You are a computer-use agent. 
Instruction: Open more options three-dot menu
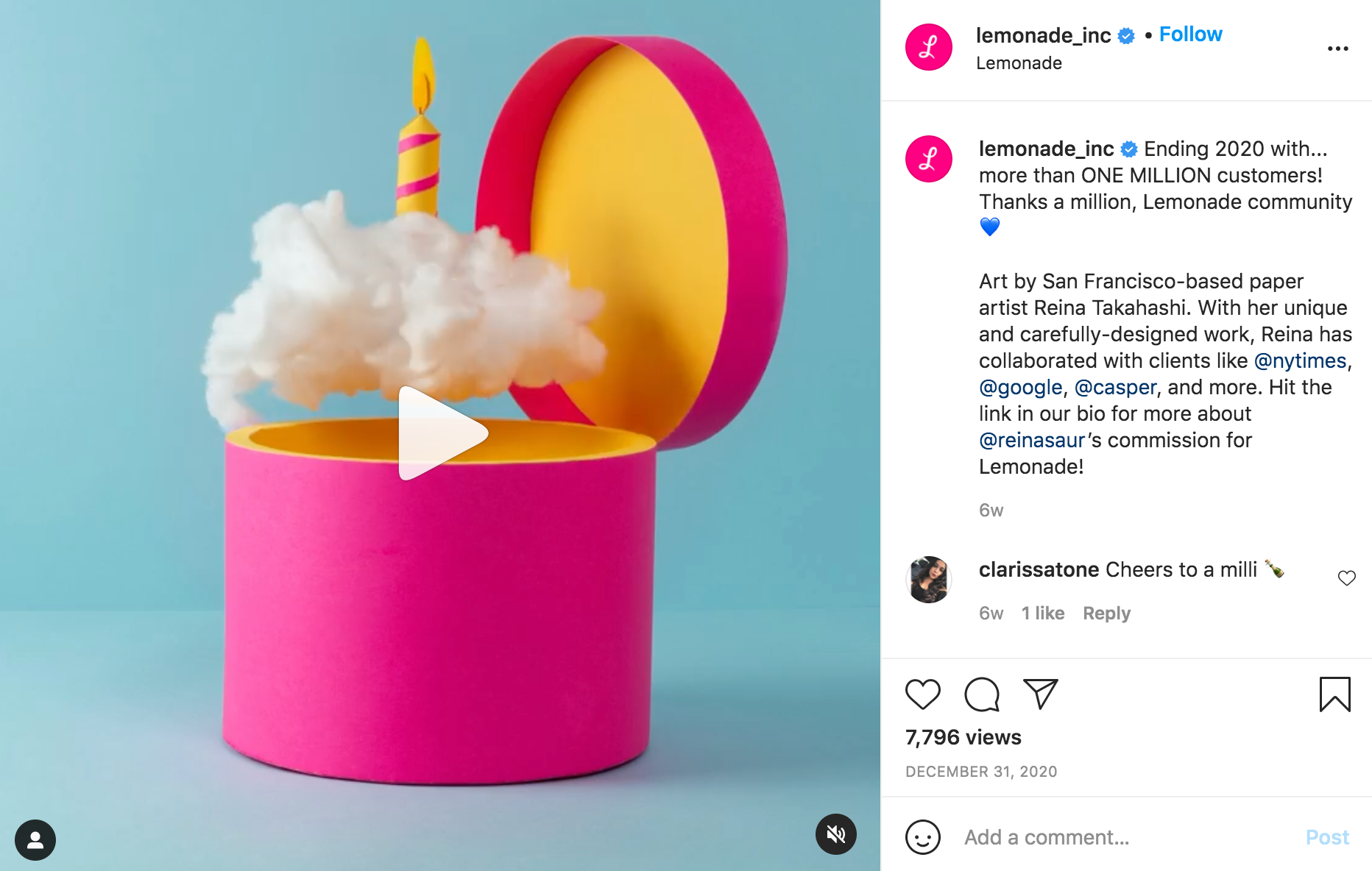(x=1337, y=49)
